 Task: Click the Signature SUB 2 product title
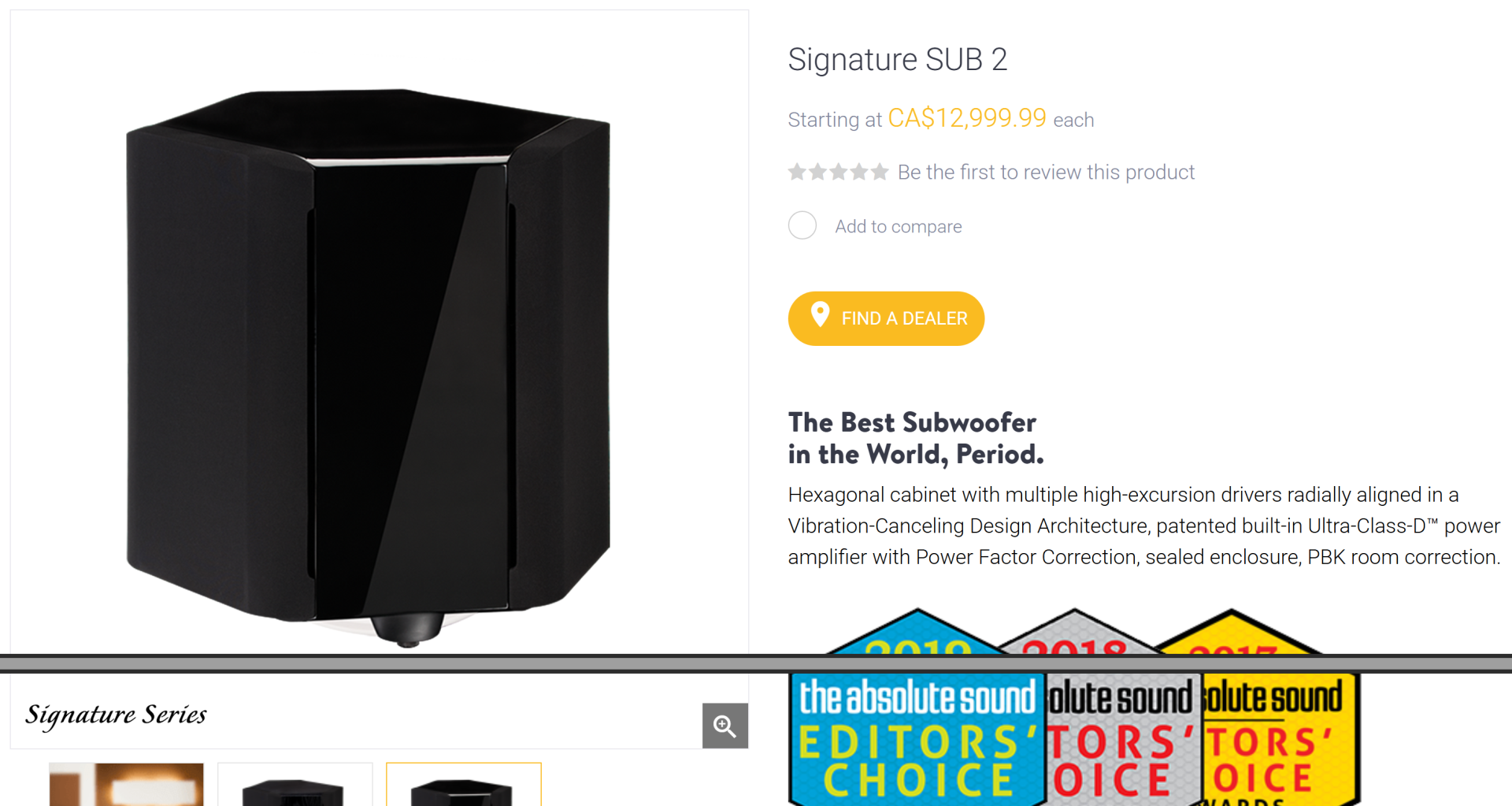click(898, 60)
